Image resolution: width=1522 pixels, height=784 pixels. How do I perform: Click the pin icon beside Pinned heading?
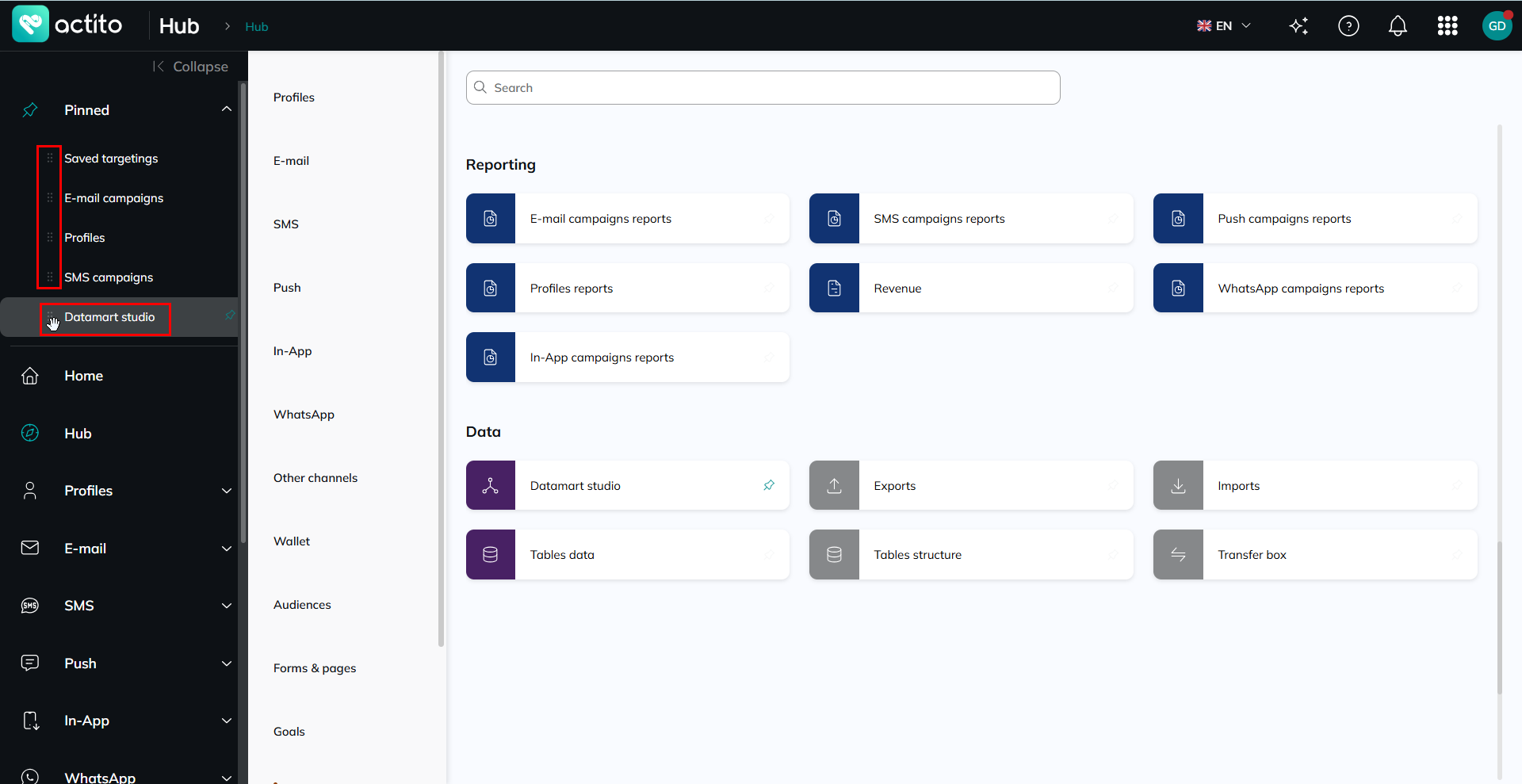[x=30, y=110]
